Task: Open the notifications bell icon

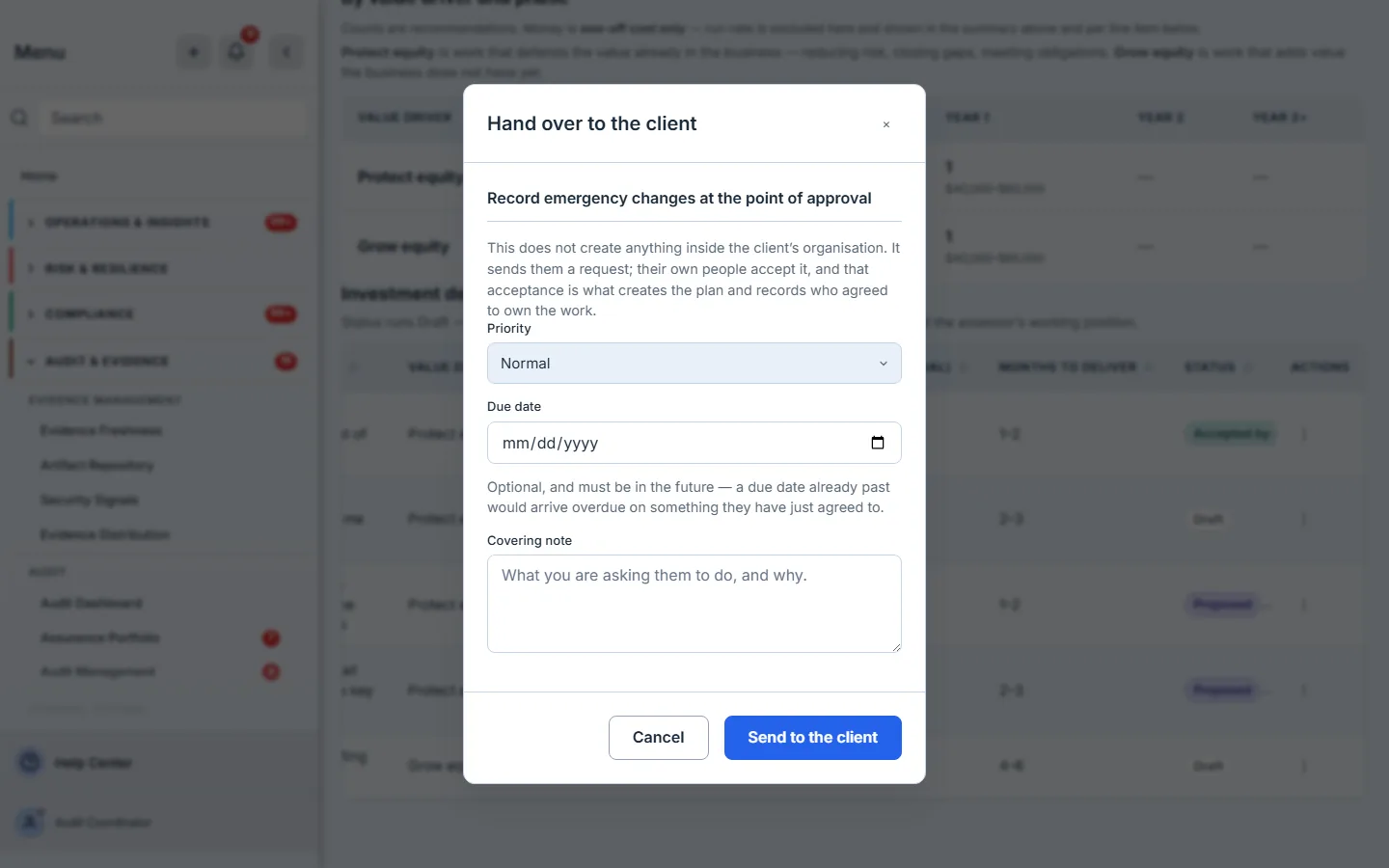Action: [x=236, y=52]
